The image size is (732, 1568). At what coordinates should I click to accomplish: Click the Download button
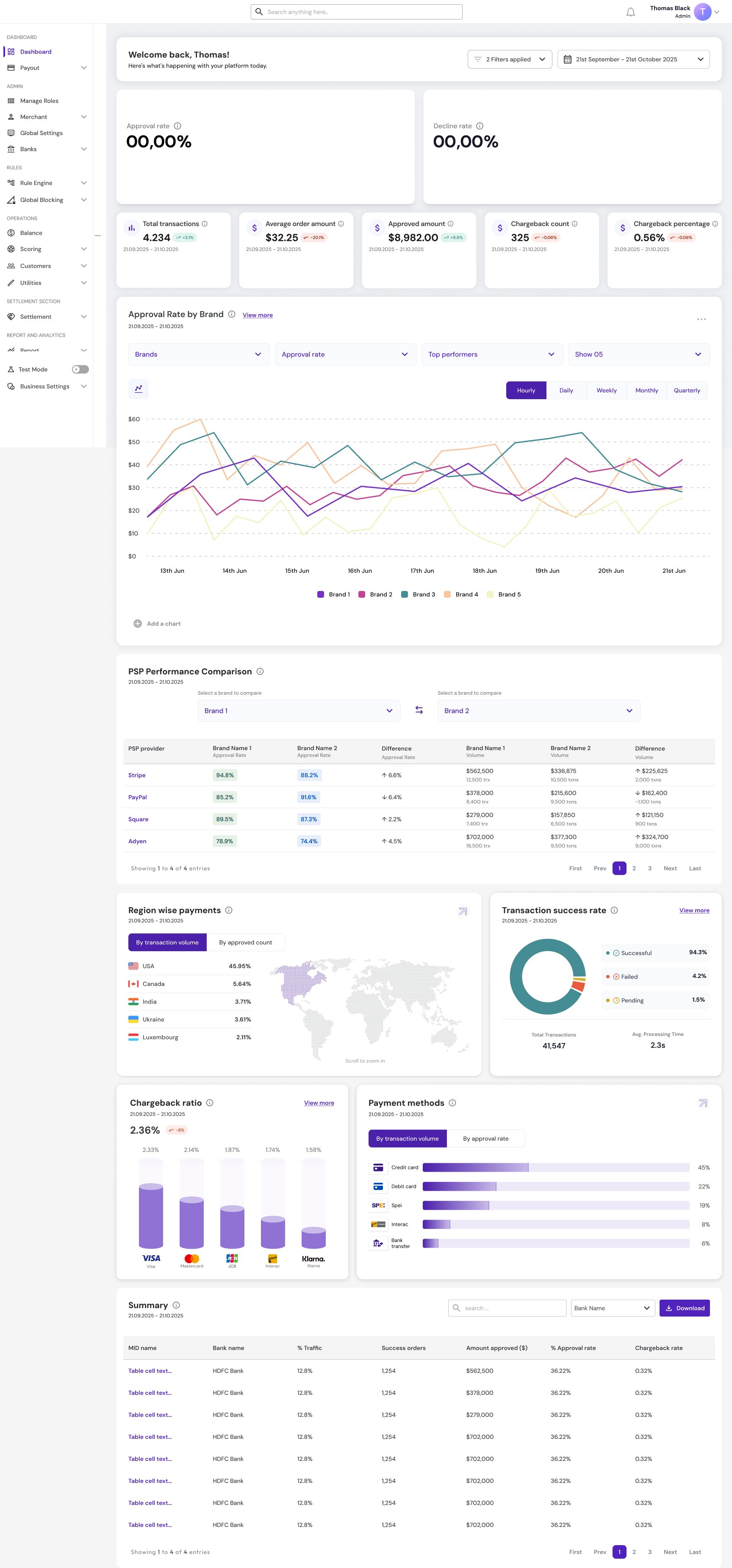tap(685, 1308)
